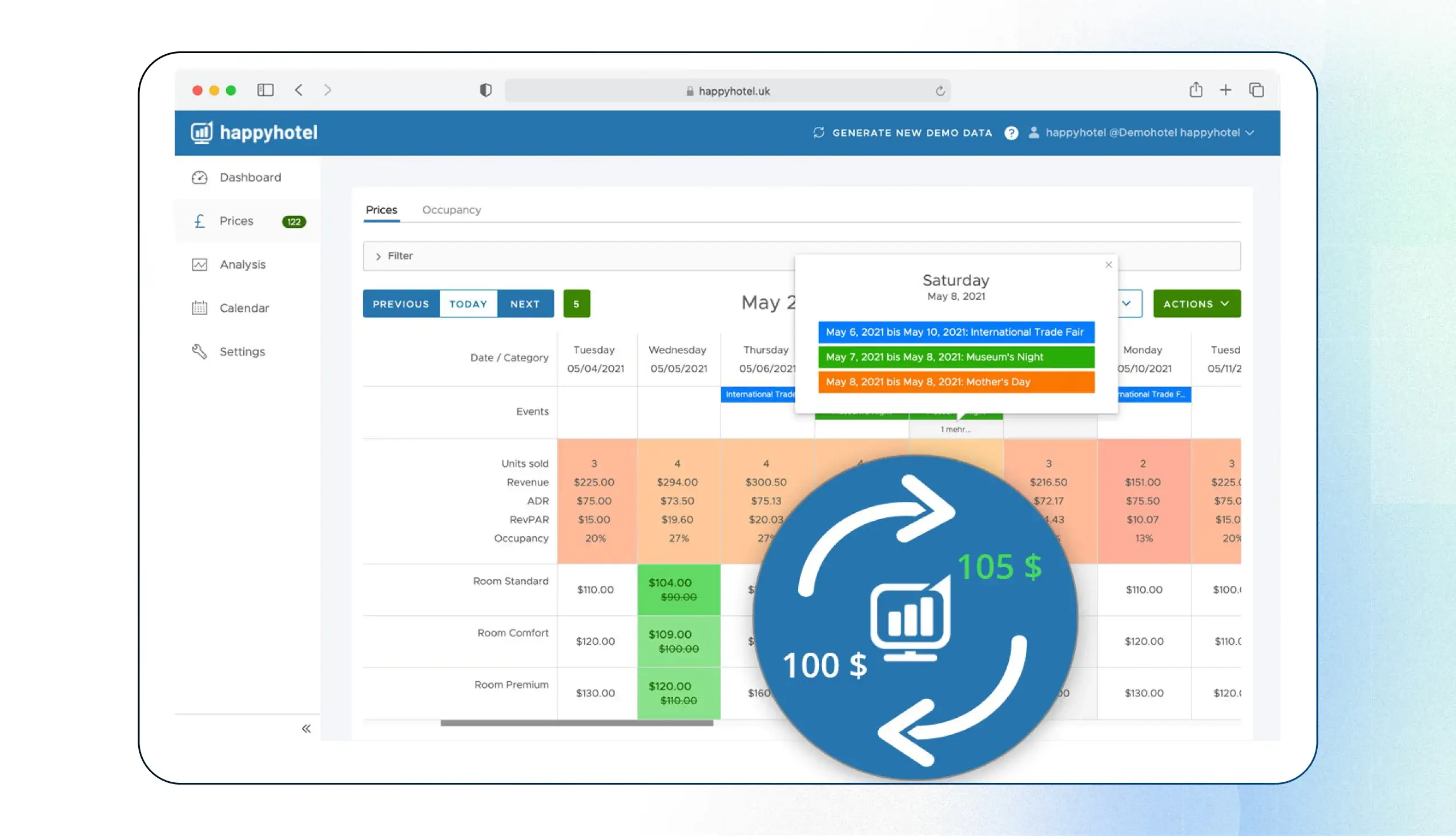Viewport: 1456px width, 836px height.
Task: Click the horizontal table scrollbar
Action: point(577,724)
